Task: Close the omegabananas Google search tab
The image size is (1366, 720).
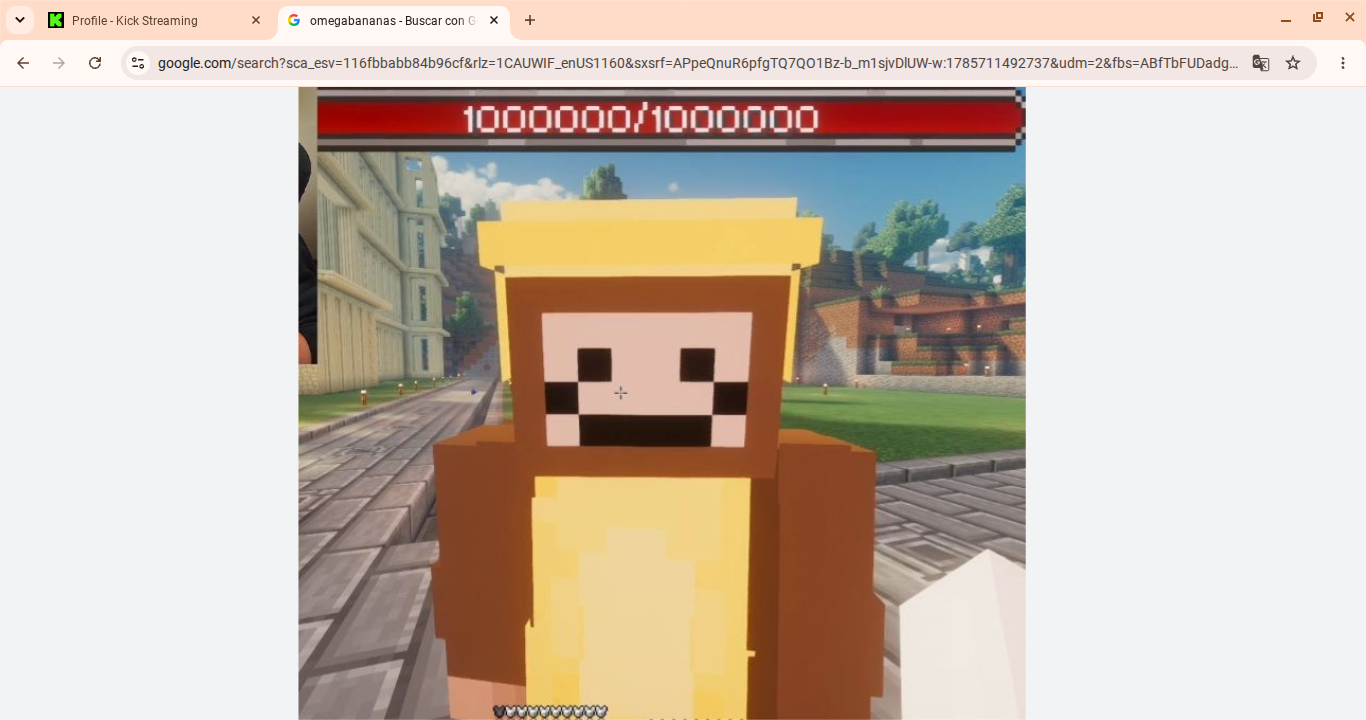Action: coord(494,20)
